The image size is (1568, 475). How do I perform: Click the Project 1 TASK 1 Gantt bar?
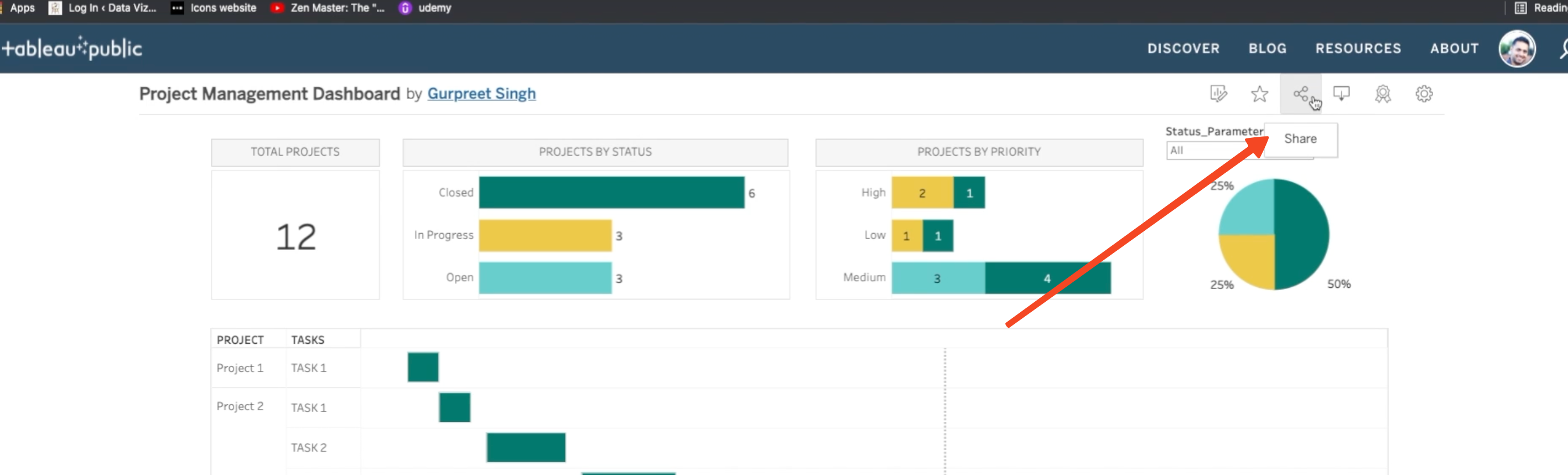[x=423, y=367]
